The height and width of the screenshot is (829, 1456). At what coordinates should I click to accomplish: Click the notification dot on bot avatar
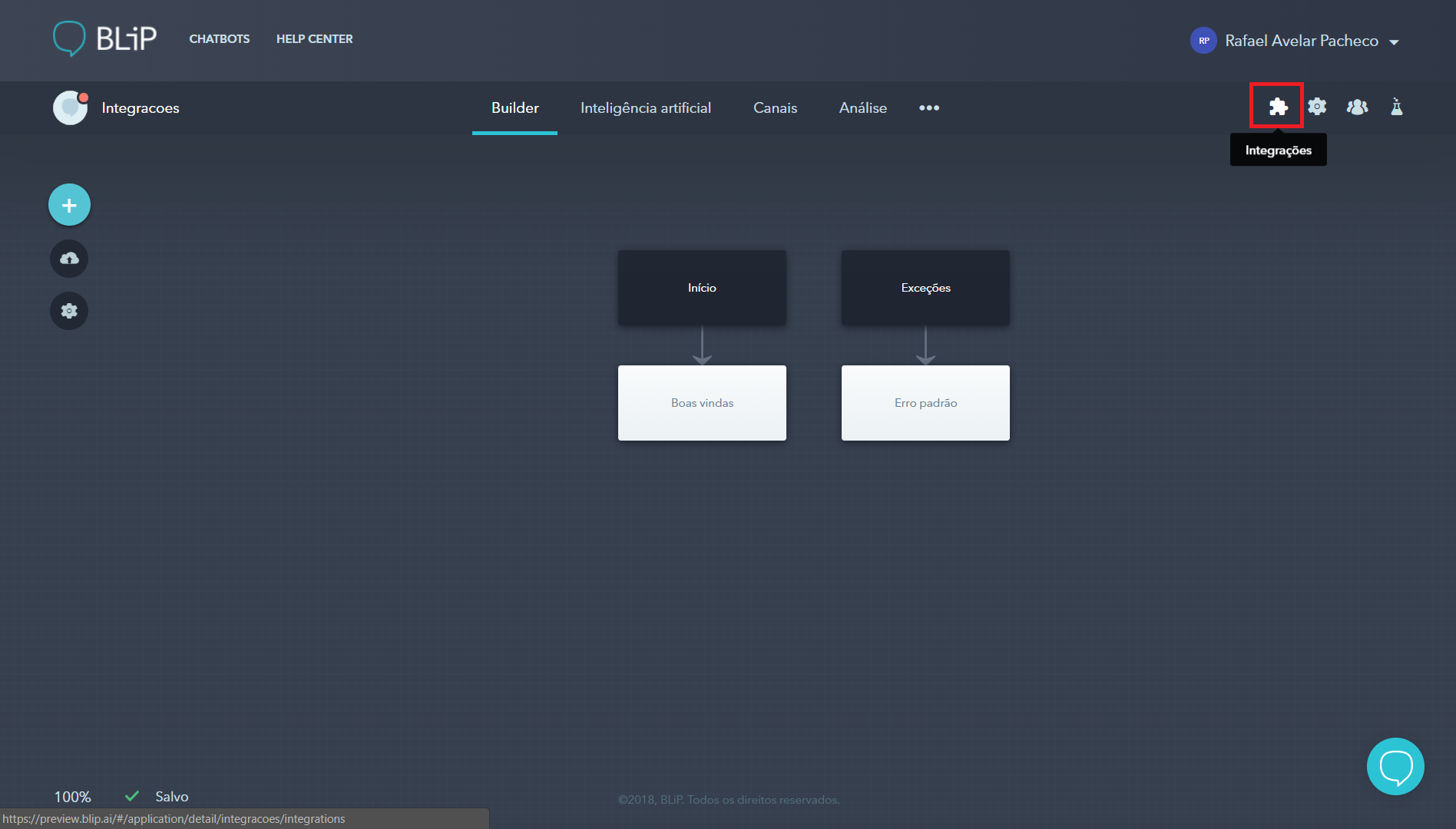click(82, 97)
